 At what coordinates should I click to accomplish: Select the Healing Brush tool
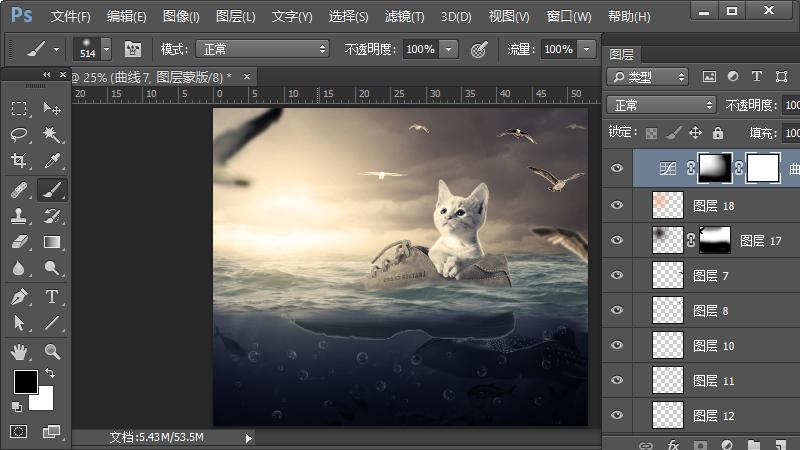click(x=19, y=190)
